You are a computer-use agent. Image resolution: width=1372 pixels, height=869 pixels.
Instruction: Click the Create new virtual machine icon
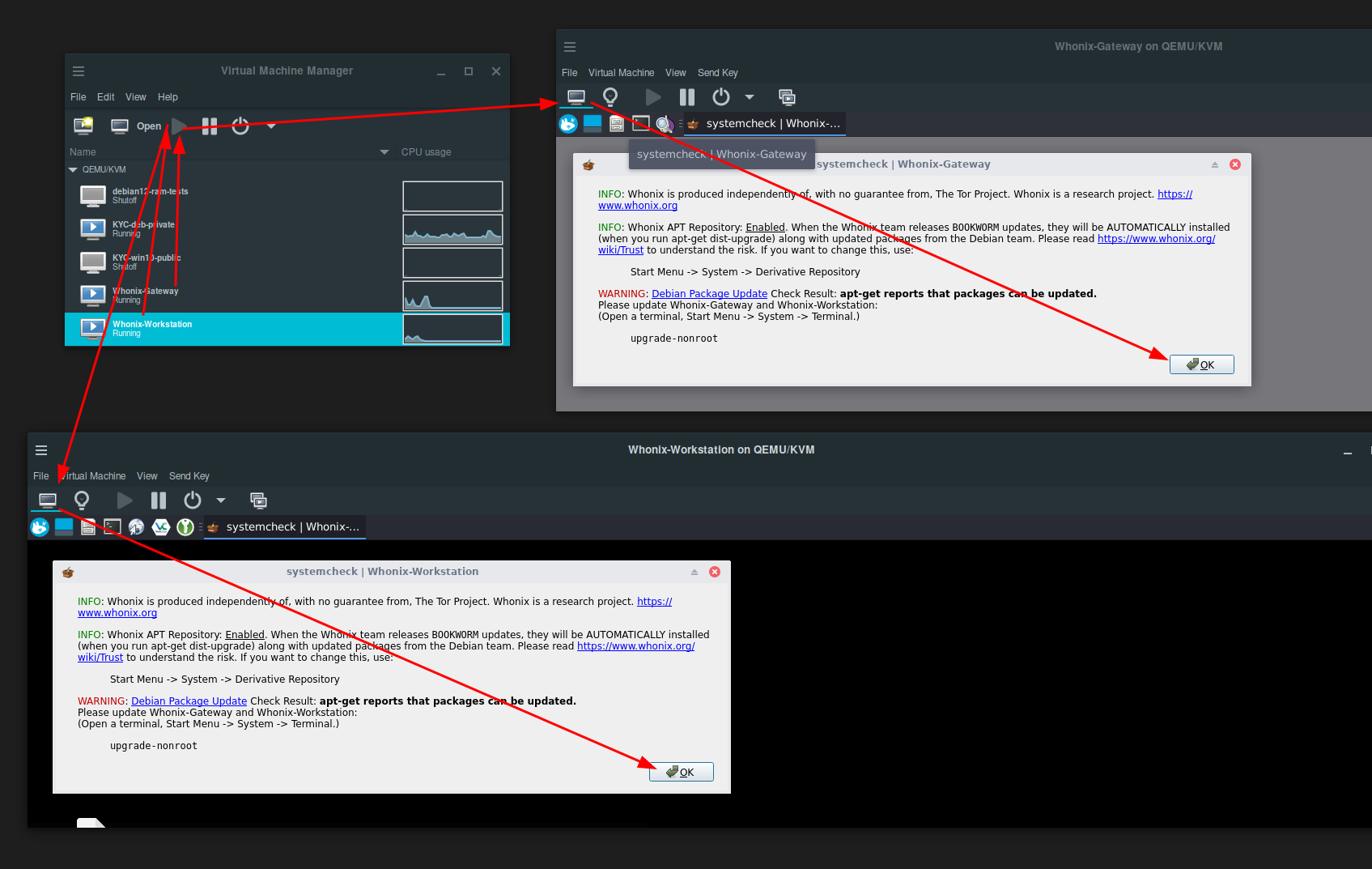tap(83, 126)
